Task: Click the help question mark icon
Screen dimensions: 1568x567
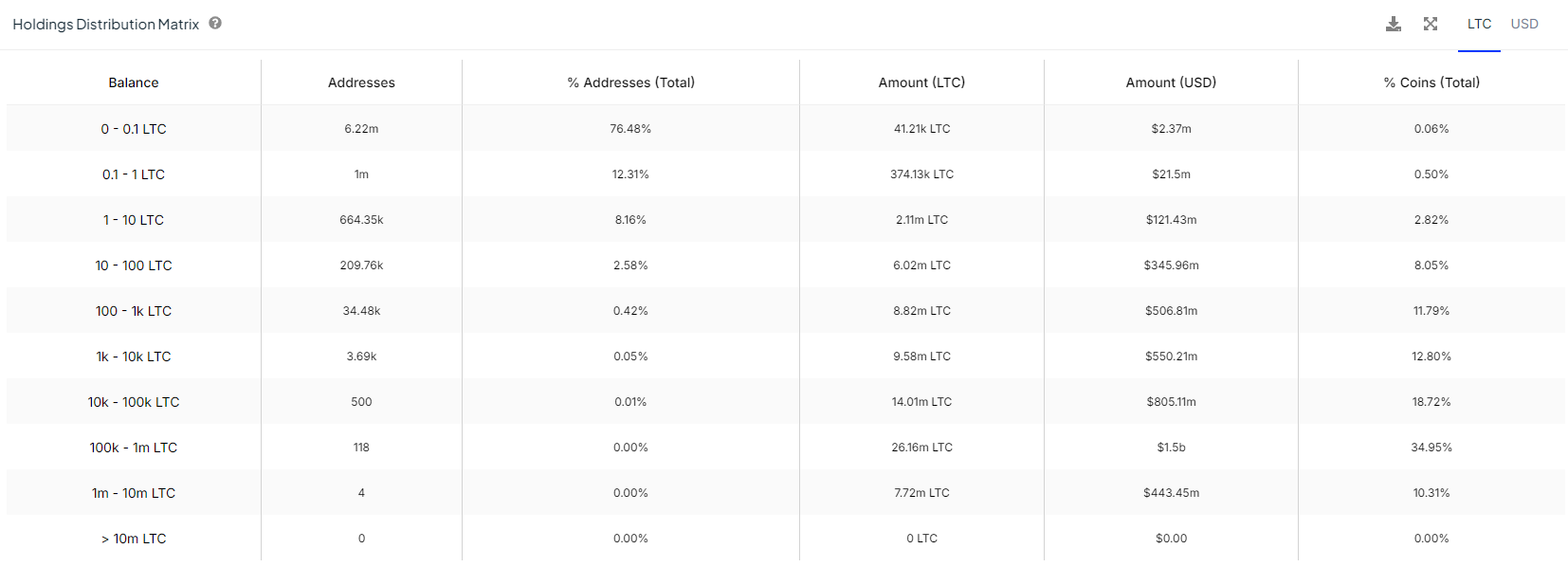Action: pyautogui.click(x=215, y=24)
